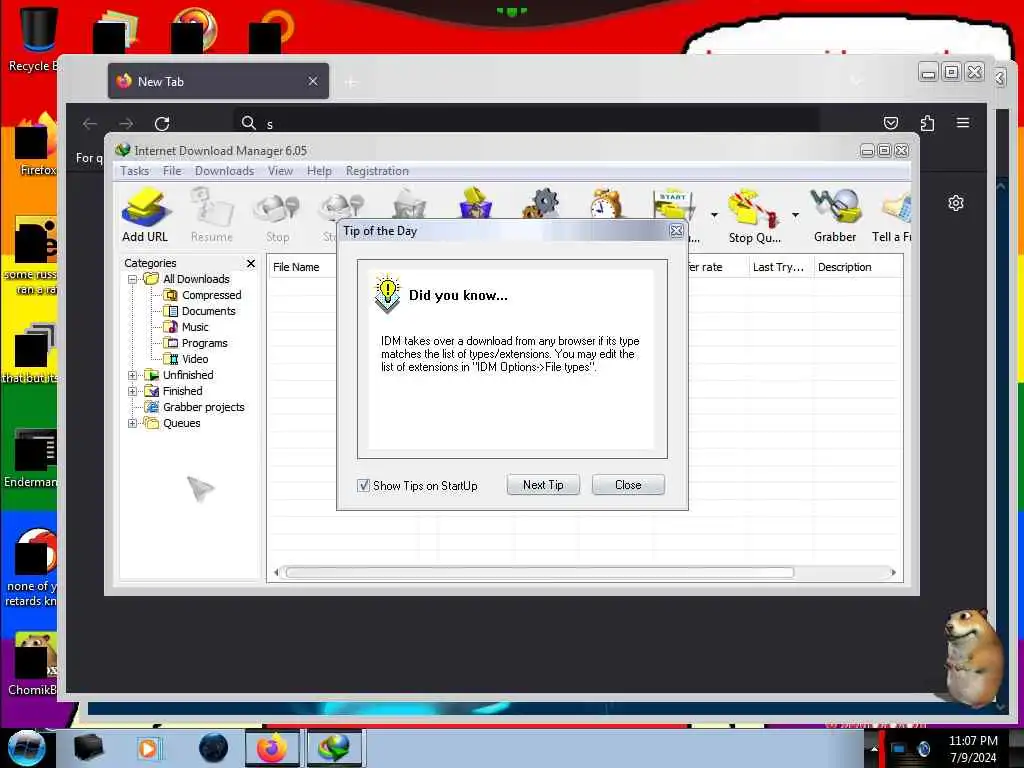
Task: Select the New Tab in Firefox
Action: pos(218,81)
